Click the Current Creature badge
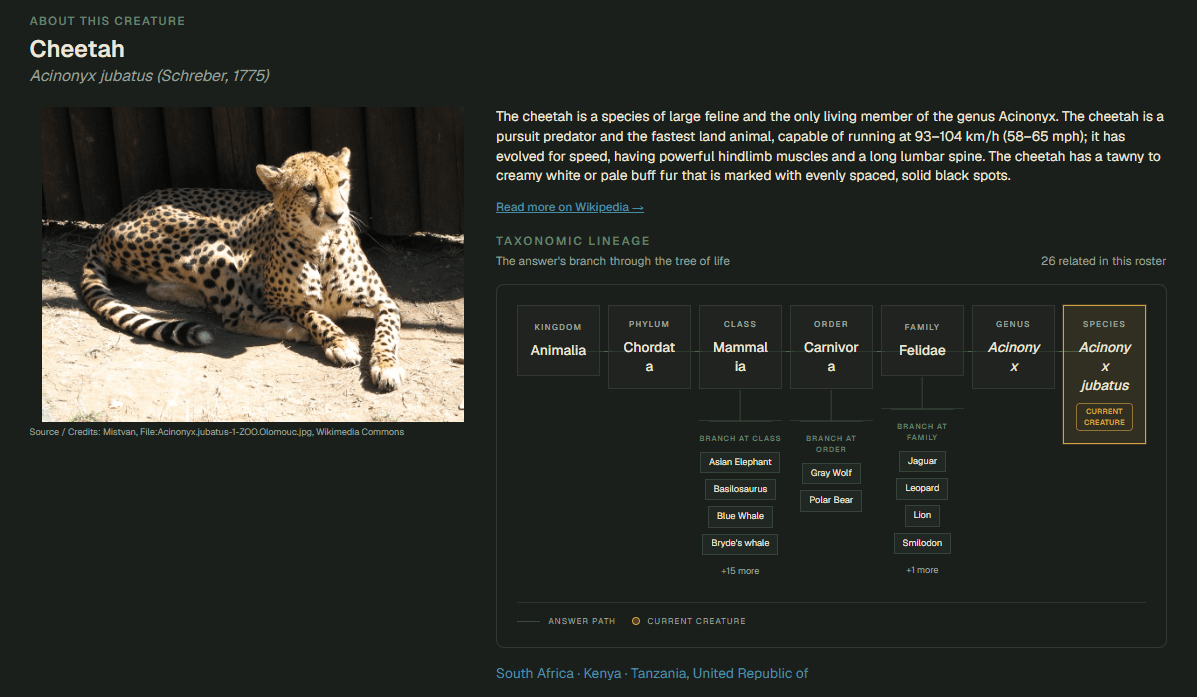 [x=1104, y=417]
